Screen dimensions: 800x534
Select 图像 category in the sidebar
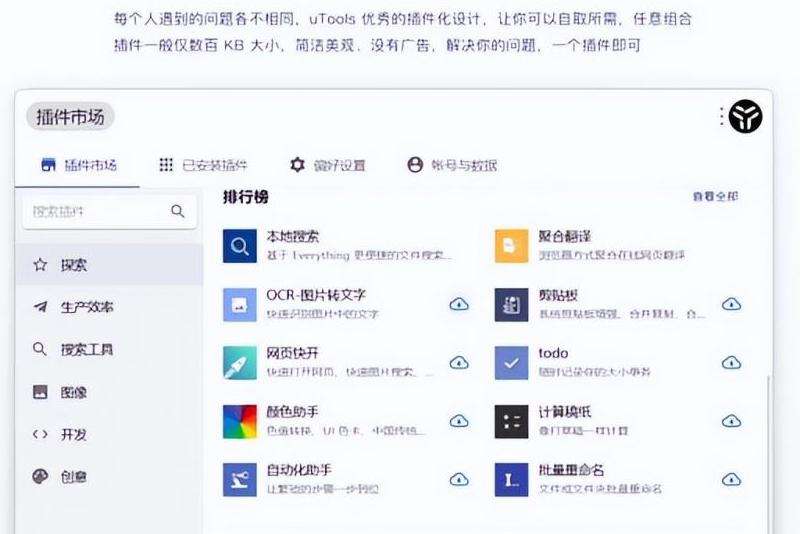point(109,392)
